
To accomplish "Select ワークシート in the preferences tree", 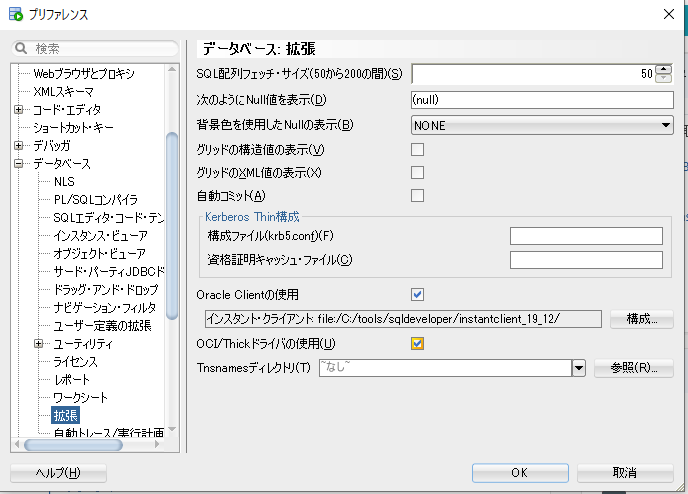I will click(x=80, y=398).
